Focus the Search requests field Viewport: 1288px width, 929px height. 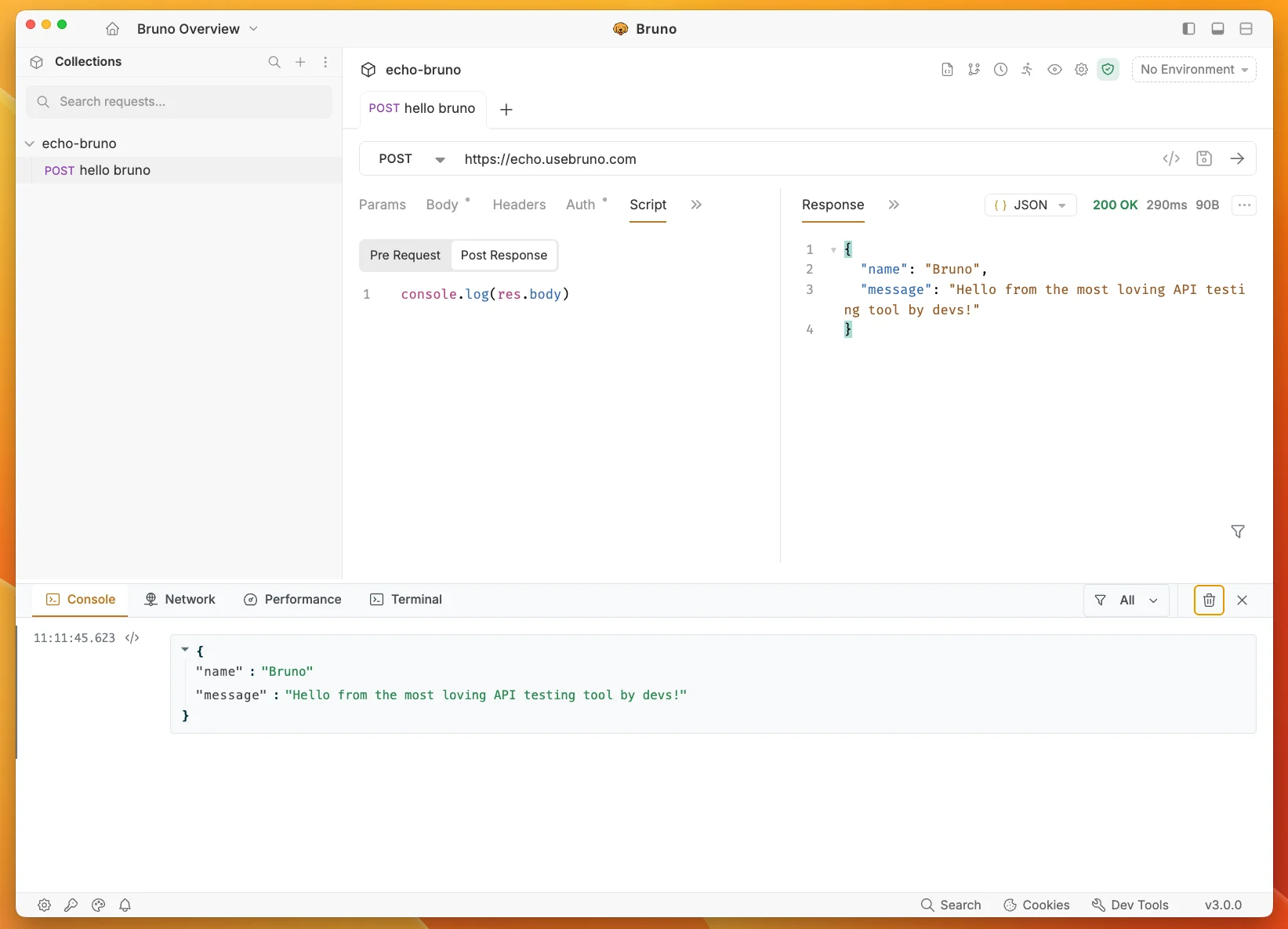tap(180, 102)
